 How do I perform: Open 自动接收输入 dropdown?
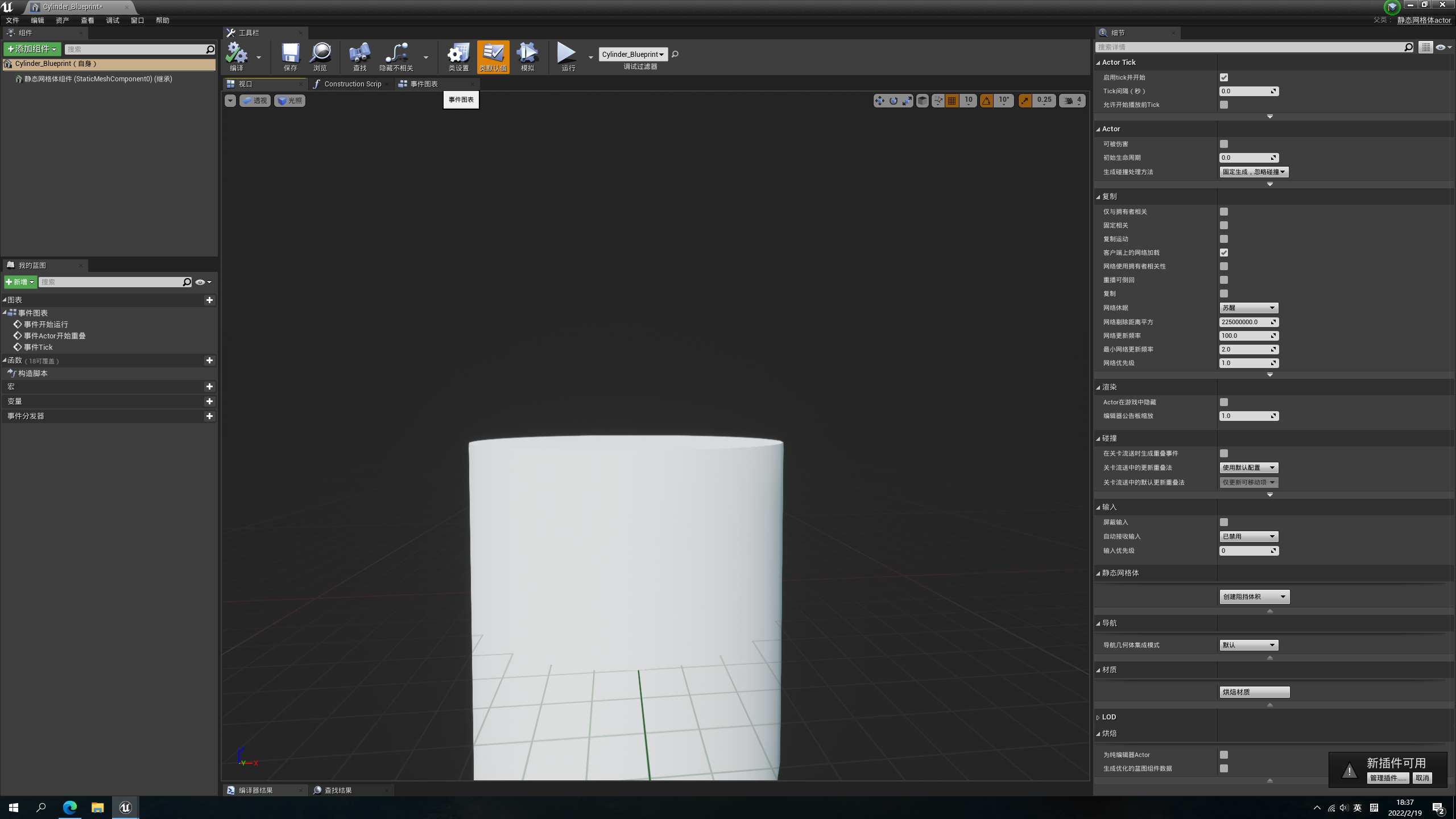click(1249, 536)
